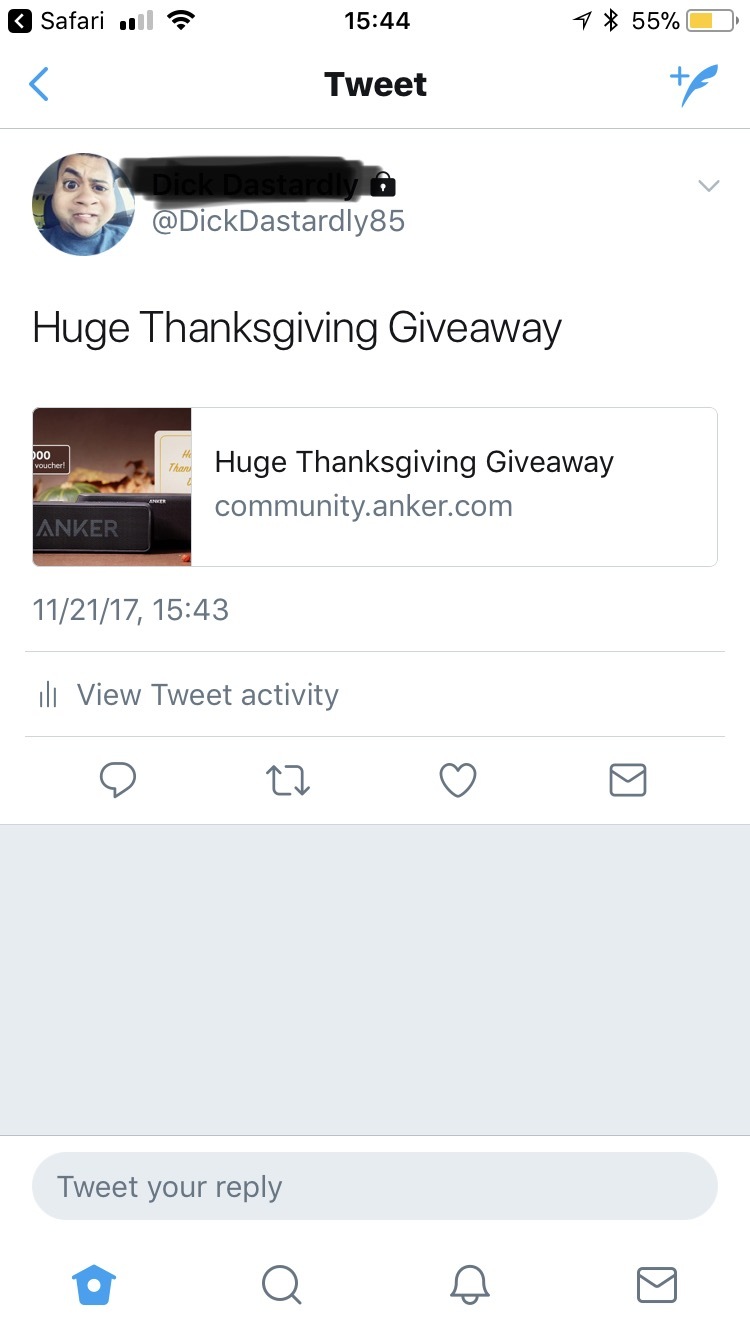Open community.anker.com link card
Screen dimensions: 750x1334
click(x=375, y=487)
